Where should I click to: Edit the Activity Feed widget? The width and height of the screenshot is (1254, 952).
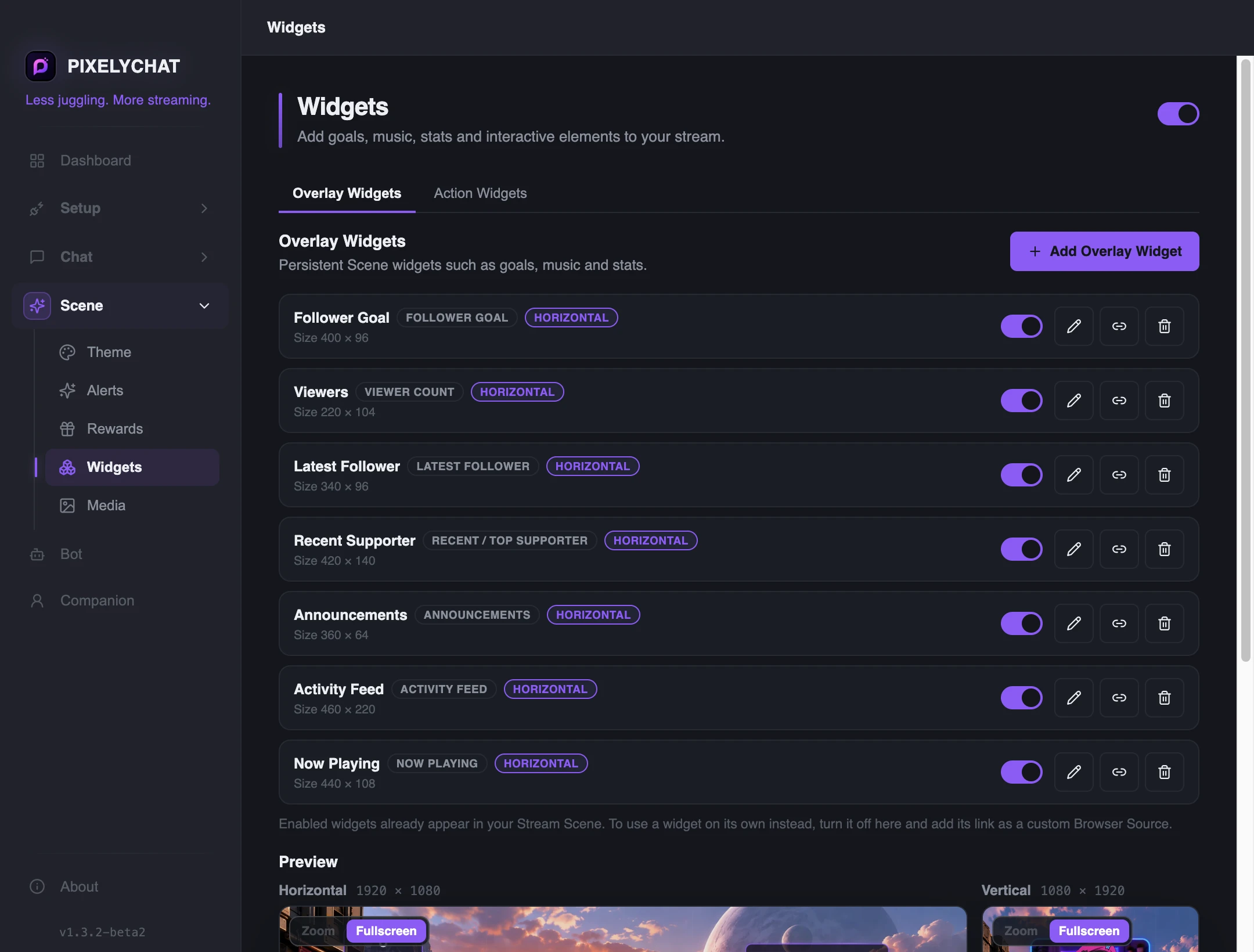1073,698
